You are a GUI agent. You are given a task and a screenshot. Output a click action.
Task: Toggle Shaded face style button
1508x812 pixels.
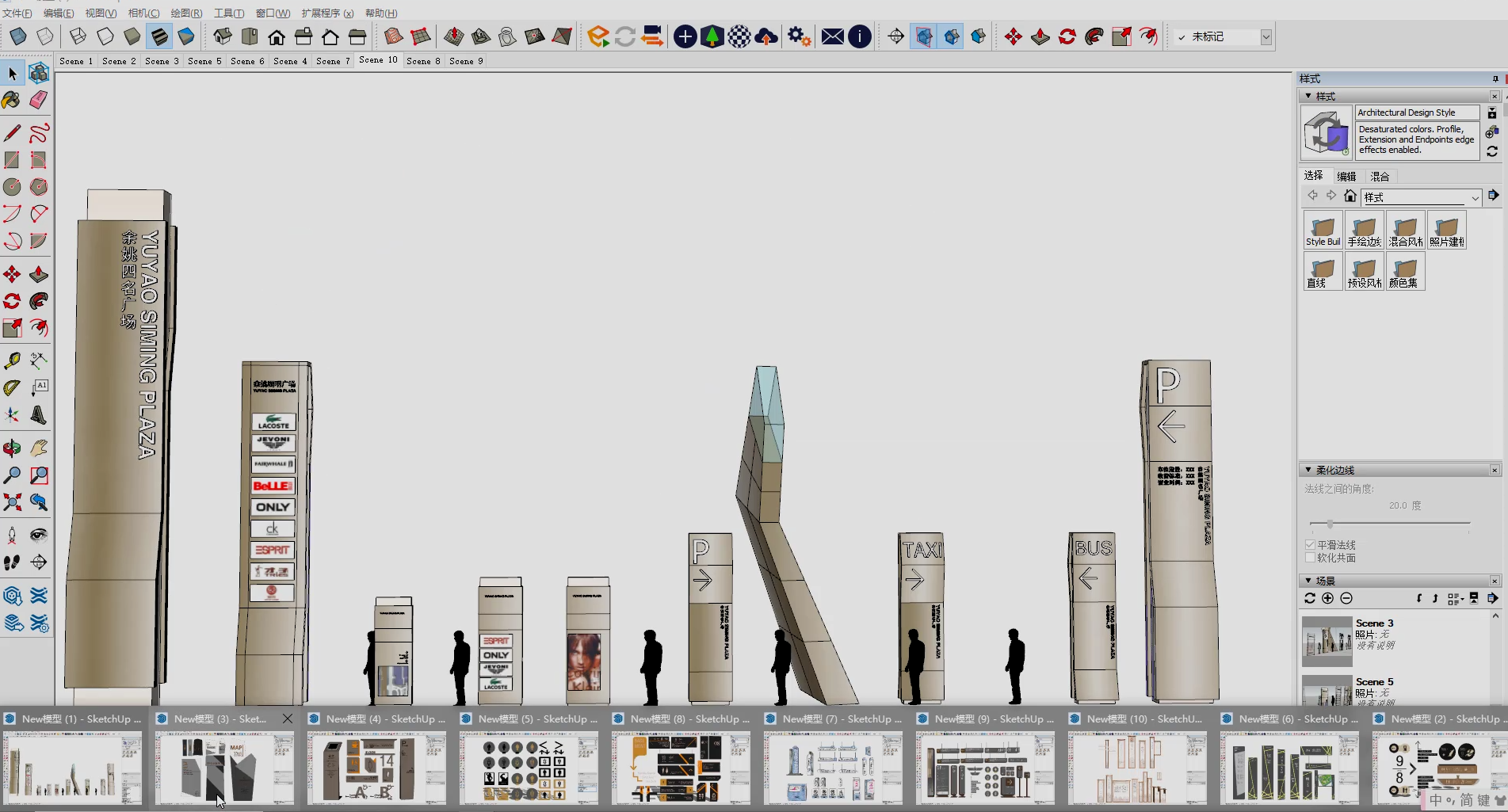tap(132, 36)
